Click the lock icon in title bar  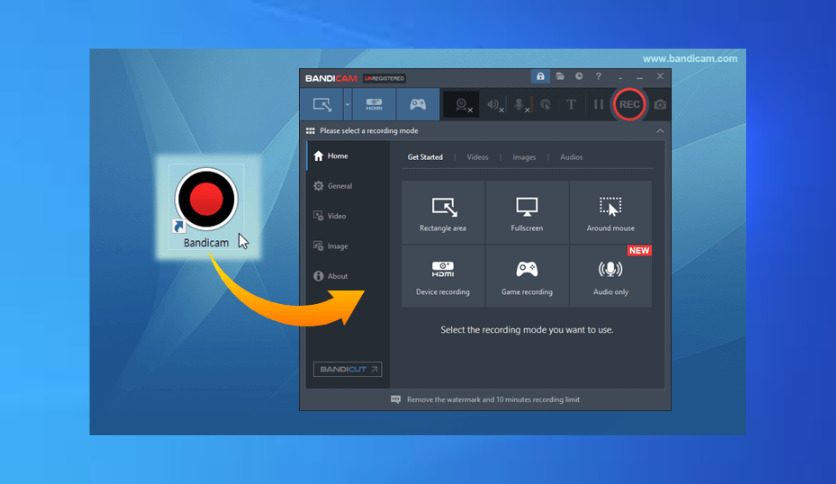[x=540, y=77]
